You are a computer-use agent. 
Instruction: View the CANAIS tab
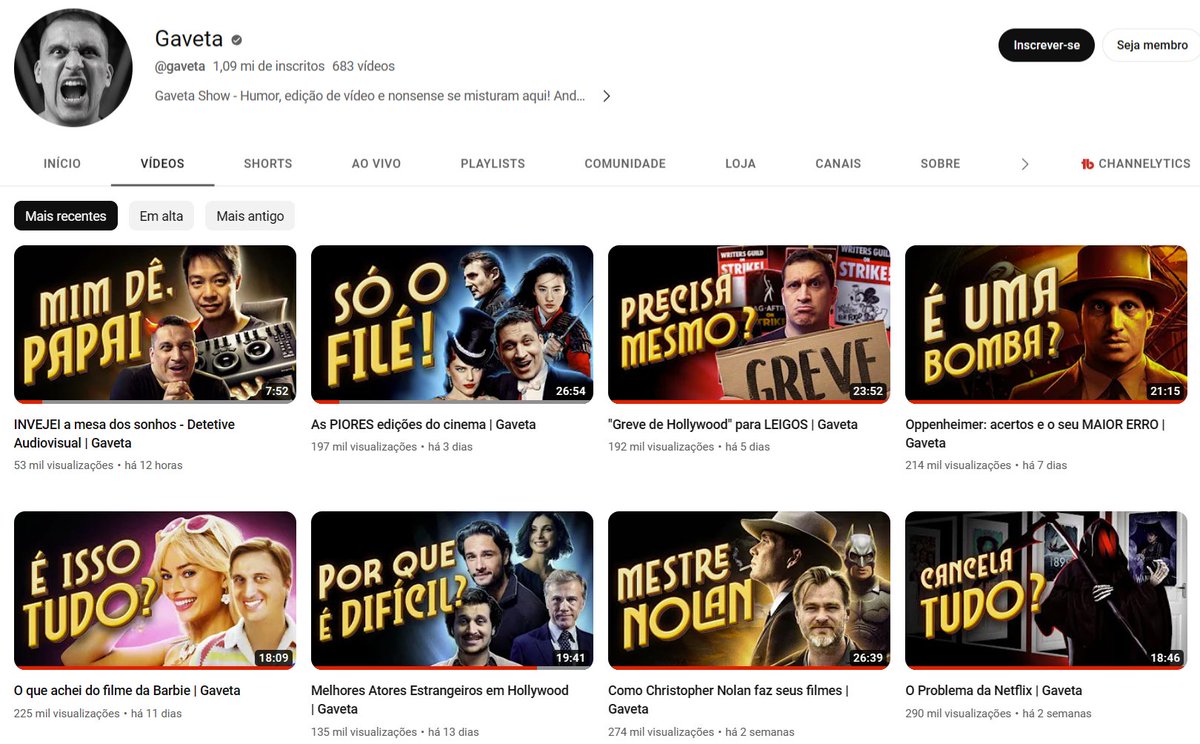tap(838, 163)
